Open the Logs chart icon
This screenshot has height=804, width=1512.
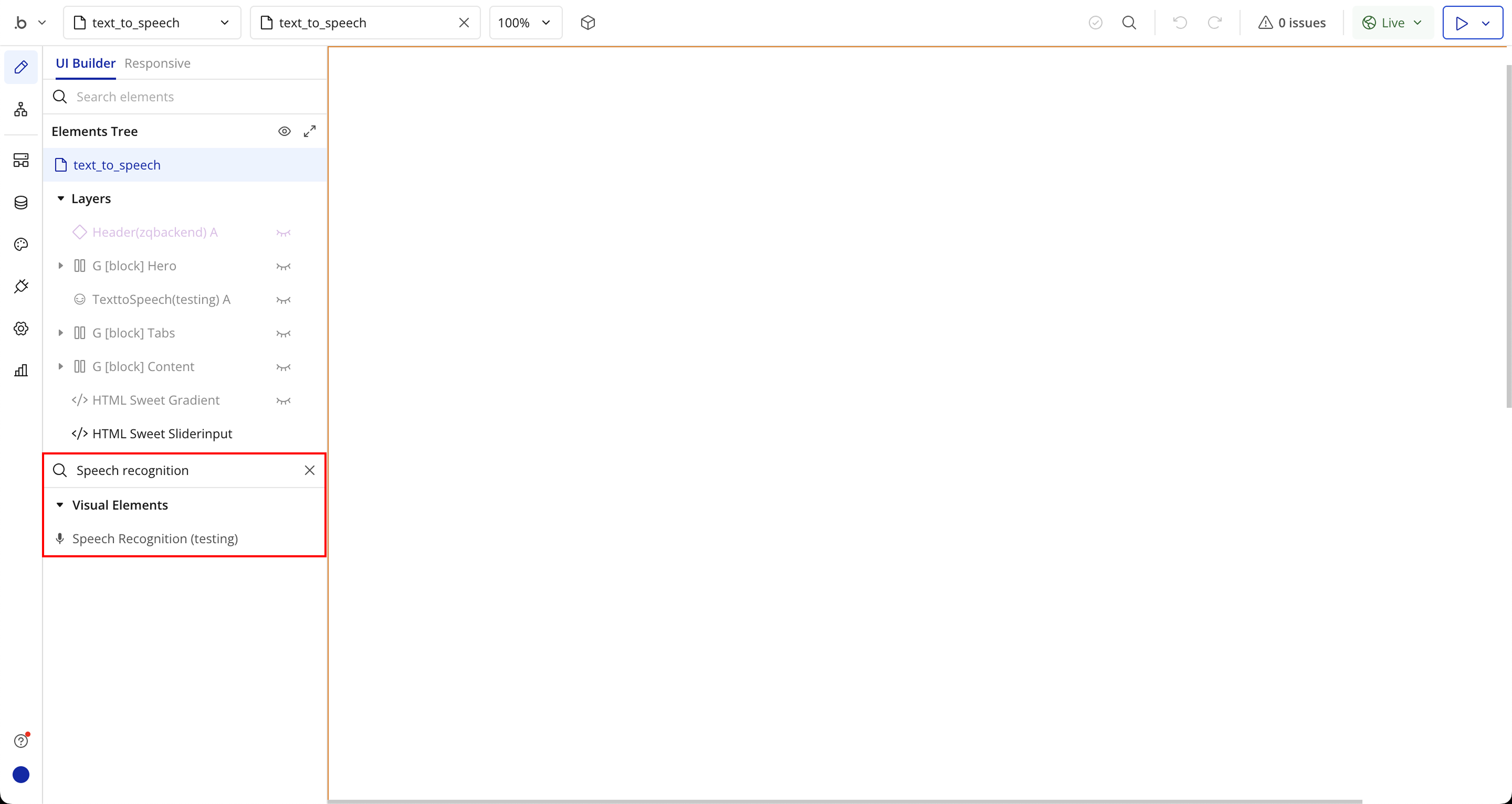click(21, 370)
